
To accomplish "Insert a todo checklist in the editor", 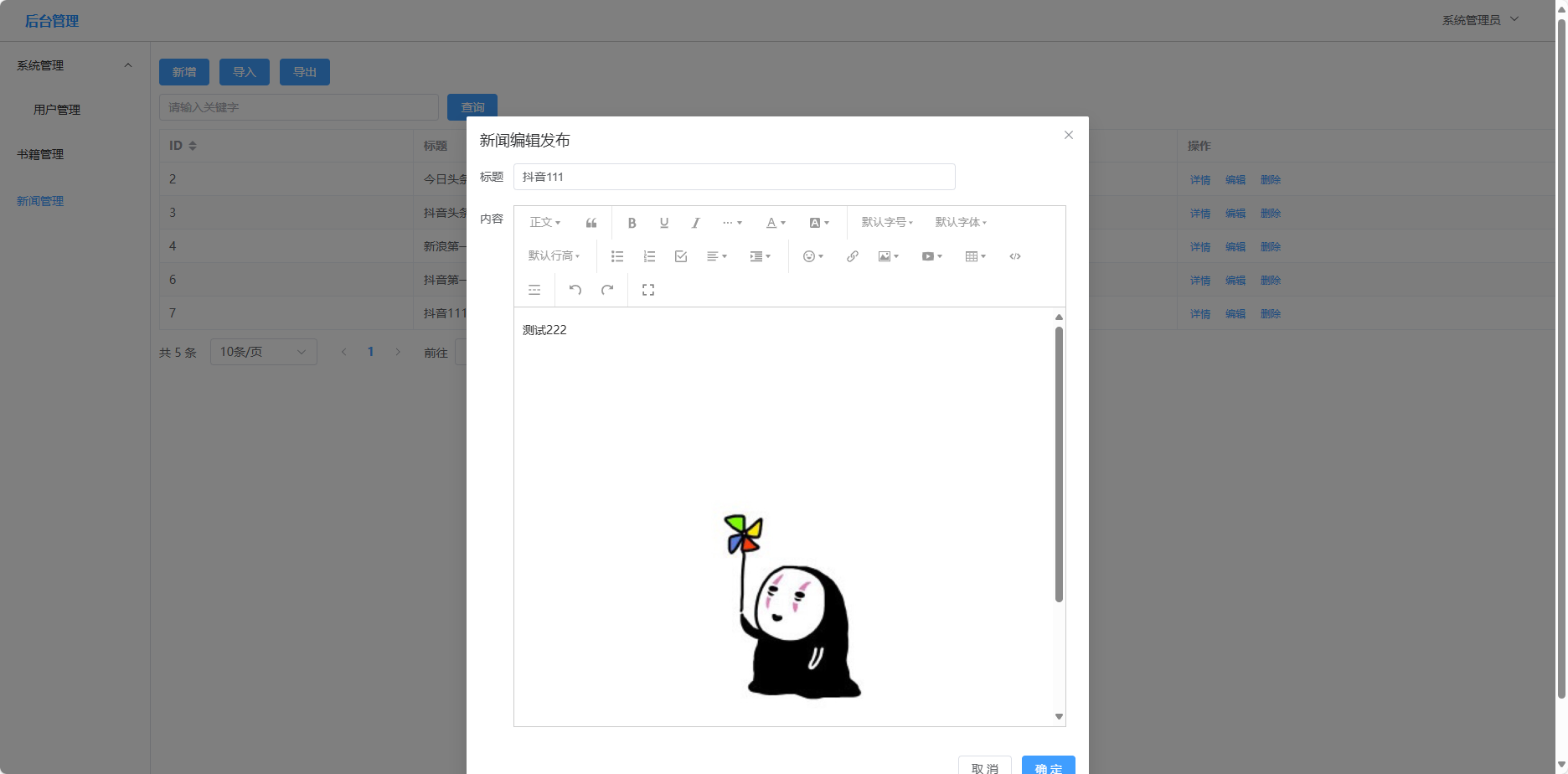I will (680, 255).
